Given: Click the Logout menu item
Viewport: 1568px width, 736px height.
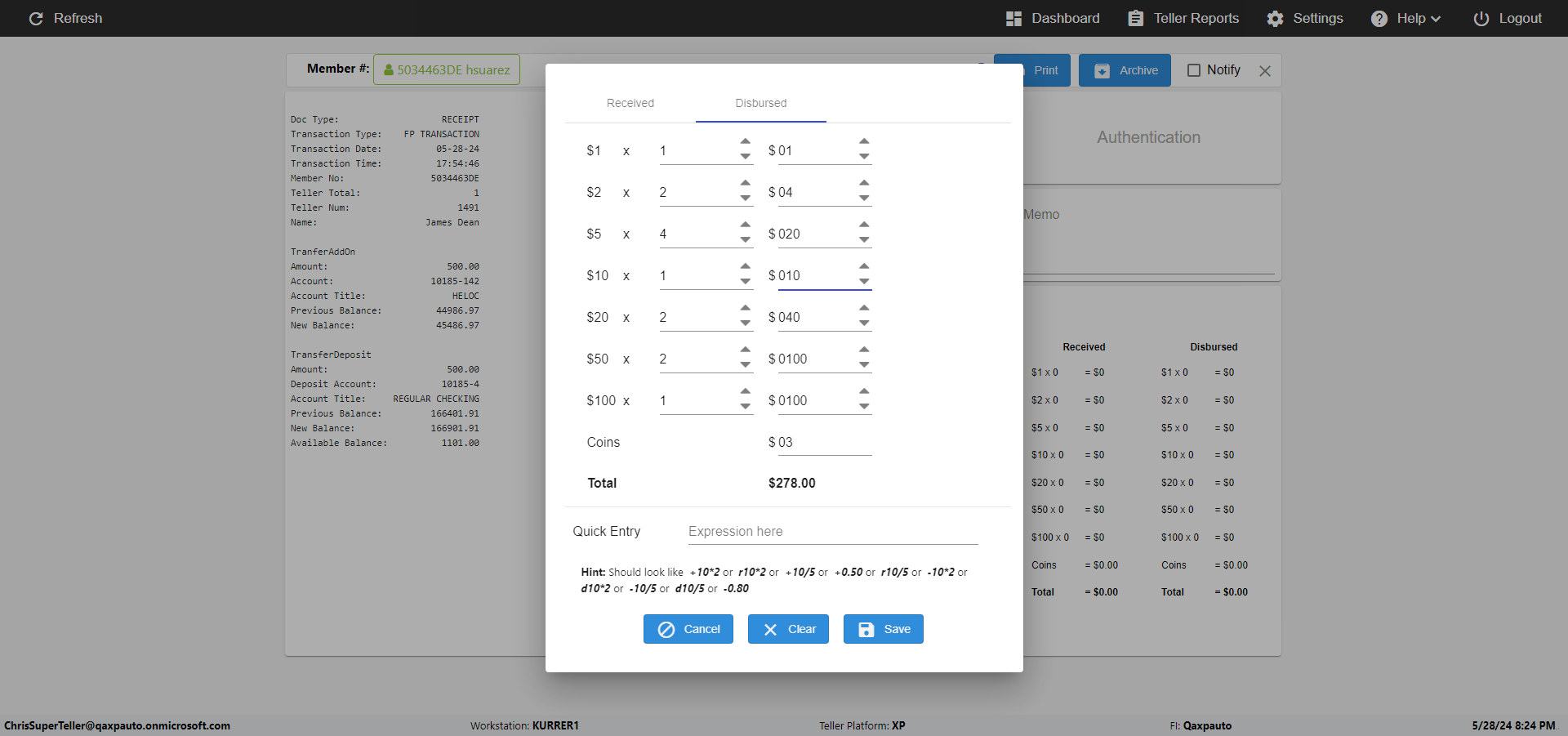Looking at the screenshot, I should pos(1508,18).
